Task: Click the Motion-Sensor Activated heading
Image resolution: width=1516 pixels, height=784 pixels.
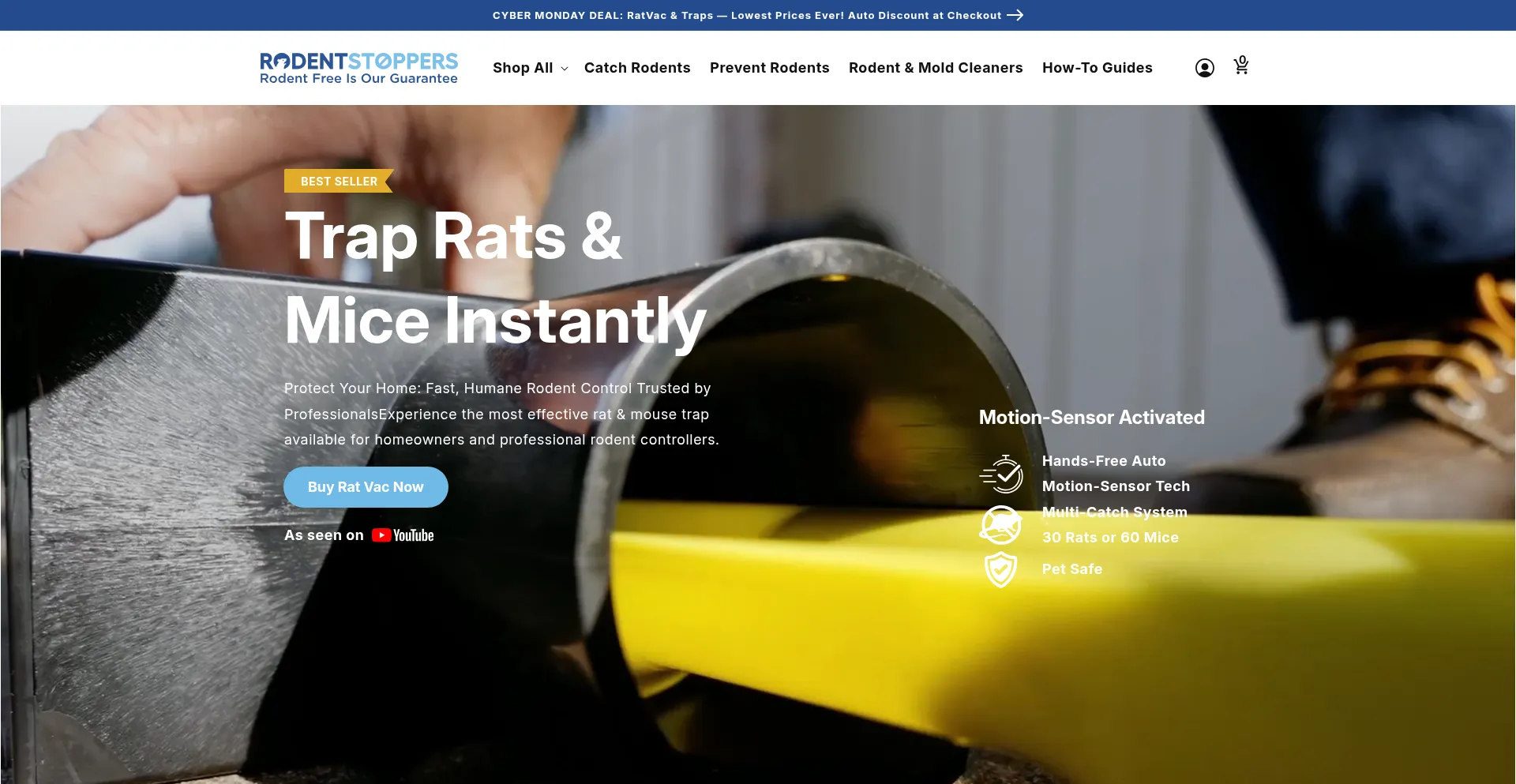Action: pos(1091,418)
